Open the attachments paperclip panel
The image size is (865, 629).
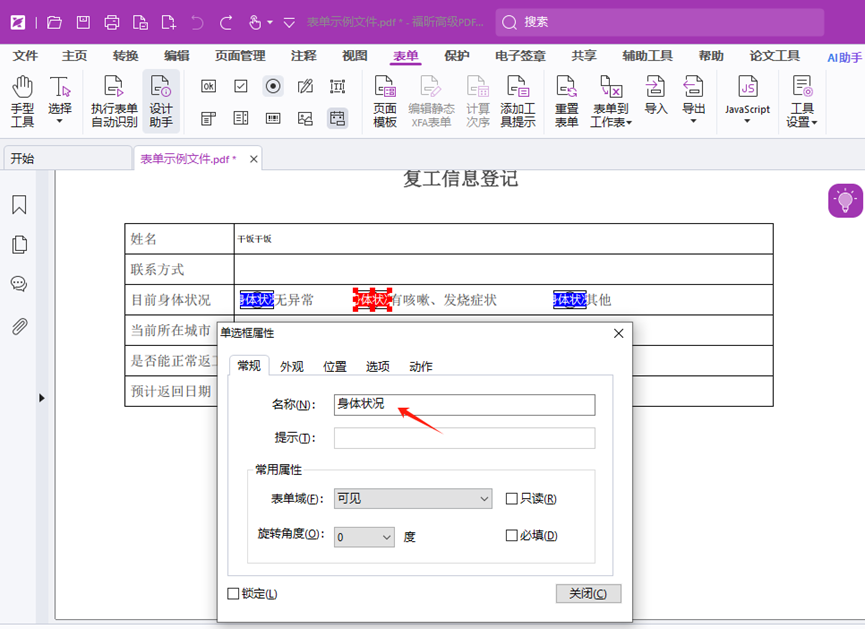[19, 326]
